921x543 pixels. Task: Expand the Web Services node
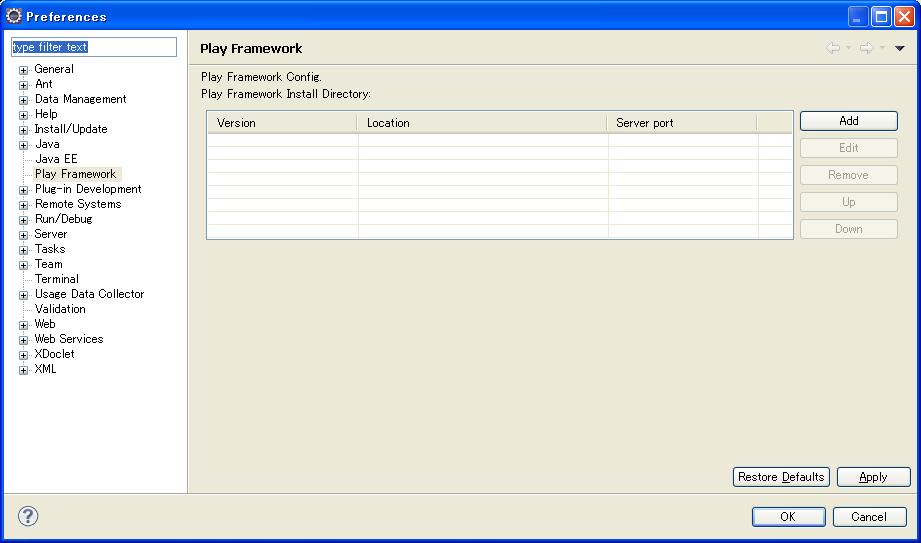click(x=23, y=340)
